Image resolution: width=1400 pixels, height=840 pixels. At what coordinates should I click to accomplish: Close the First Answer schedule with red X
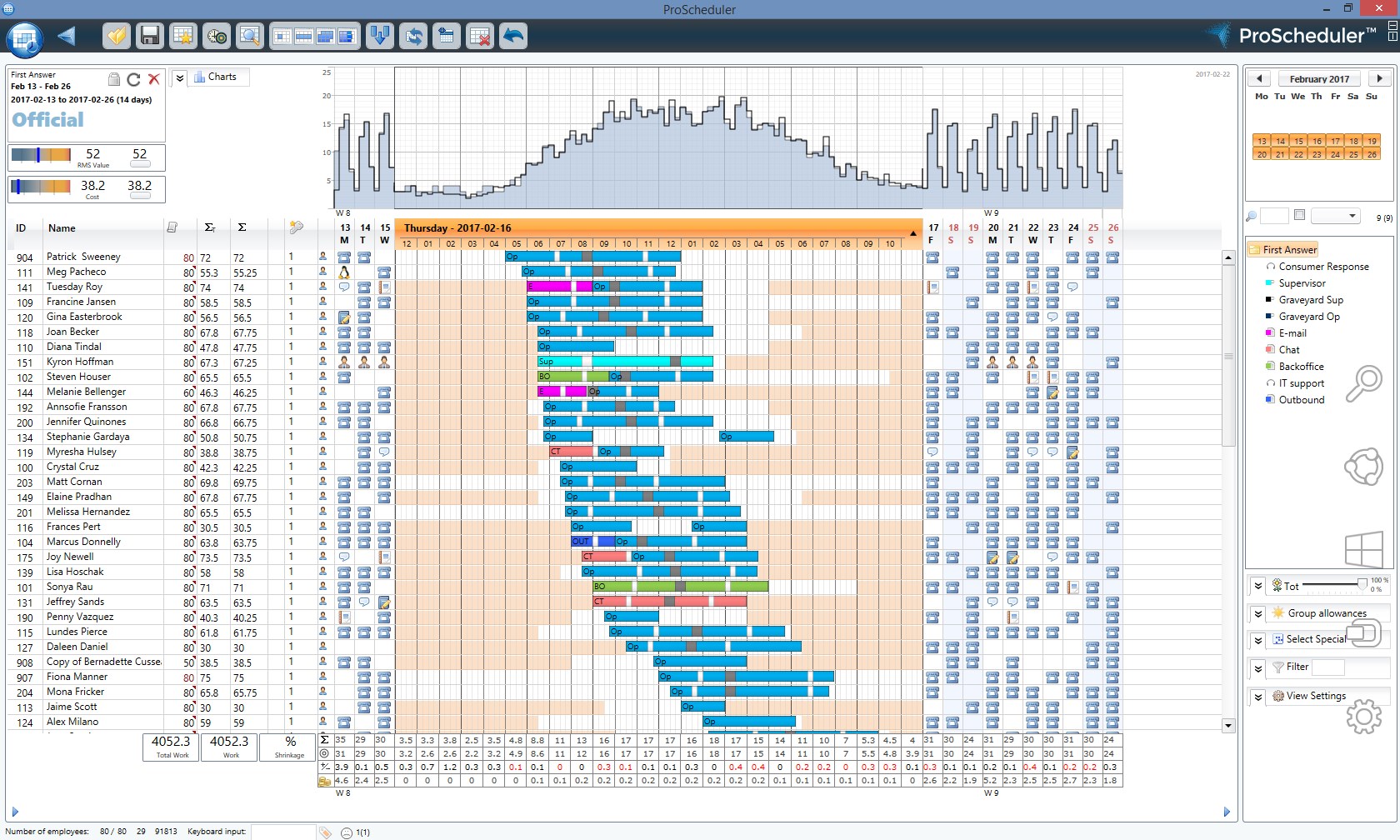153,79
